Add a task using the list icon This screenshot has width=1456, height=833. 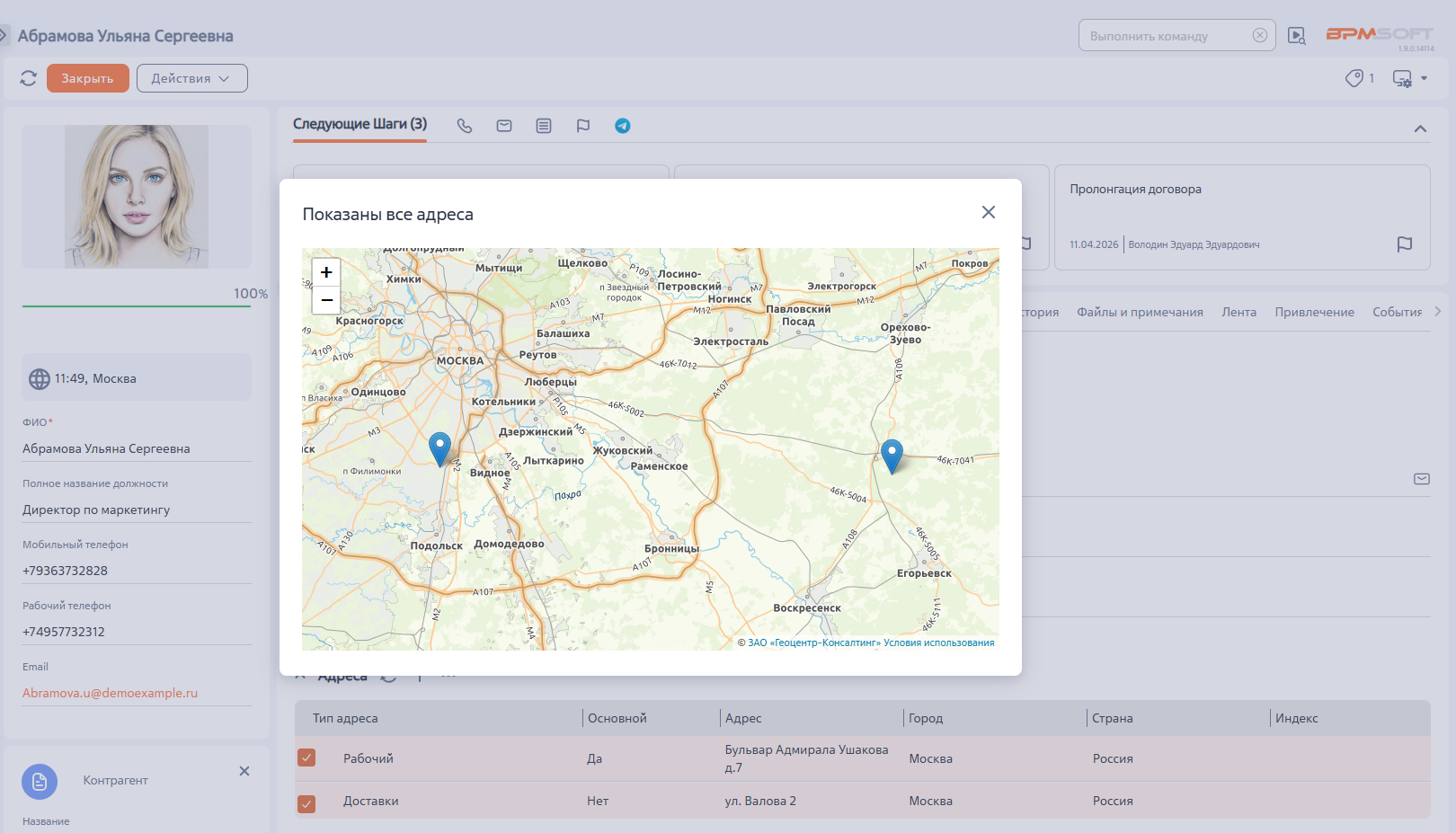point(544,126)
